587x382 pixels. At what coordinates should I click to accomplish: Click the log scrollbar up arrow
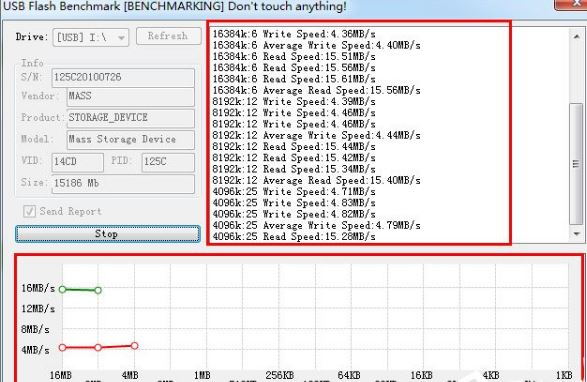point(577,36)
